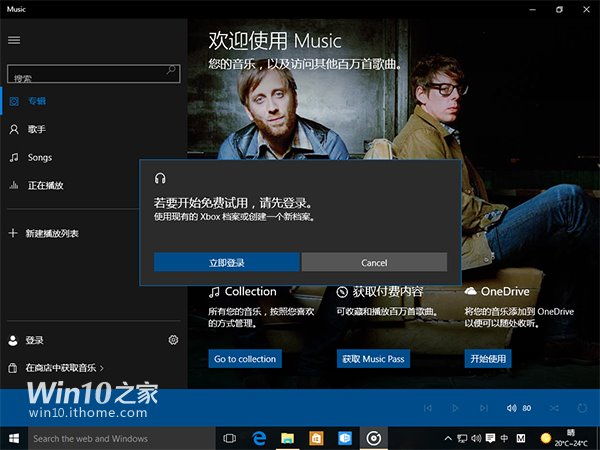Open the Windows Start menu
The image size is (600, 450).
pos(14,439)
